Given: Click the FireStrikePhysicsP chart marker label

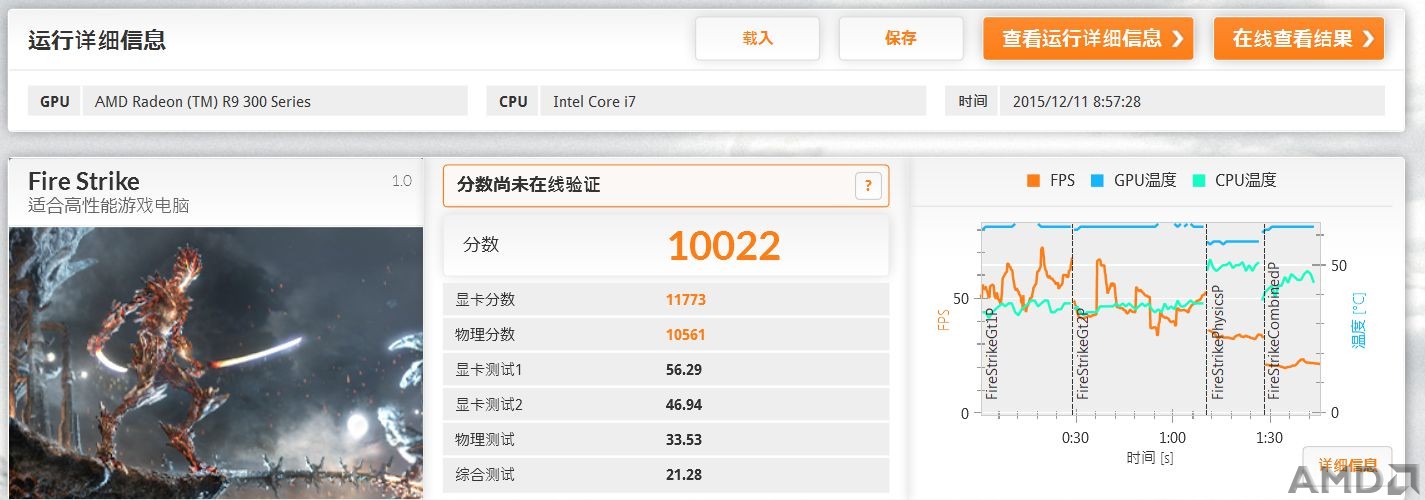Looking at the screenshot, I should tap(1217, 343).
